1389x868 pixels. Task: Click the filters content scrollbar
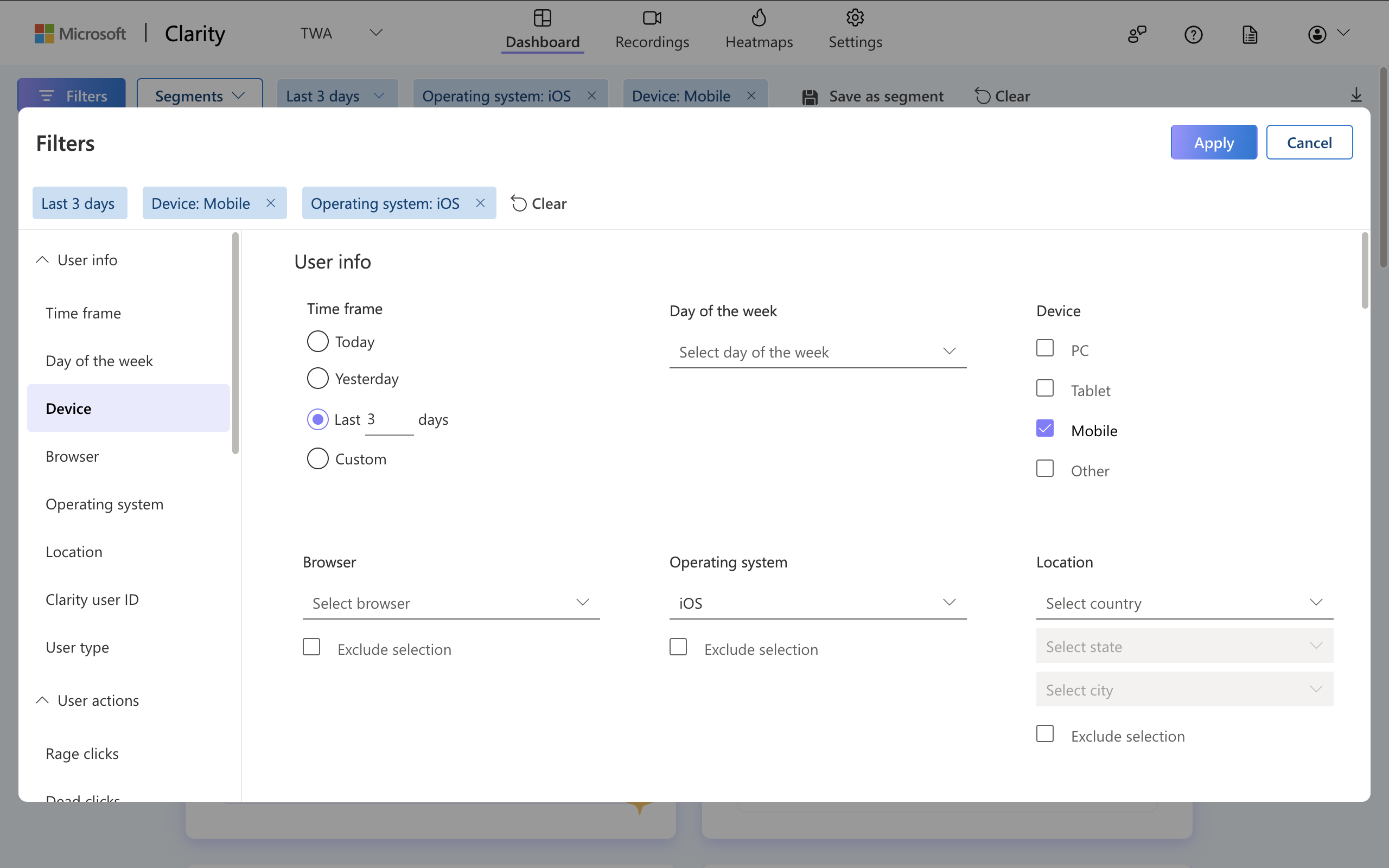click(x=1365, y=270)
